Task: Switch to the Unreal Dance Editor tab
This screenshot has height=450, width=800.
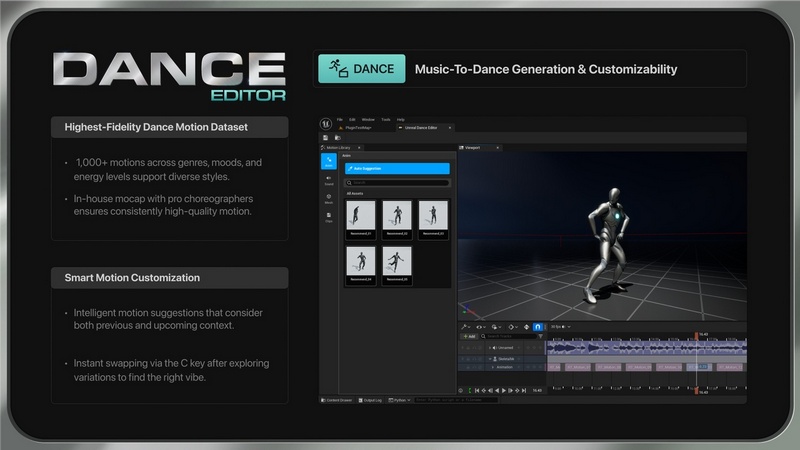Action: [422, 129]
